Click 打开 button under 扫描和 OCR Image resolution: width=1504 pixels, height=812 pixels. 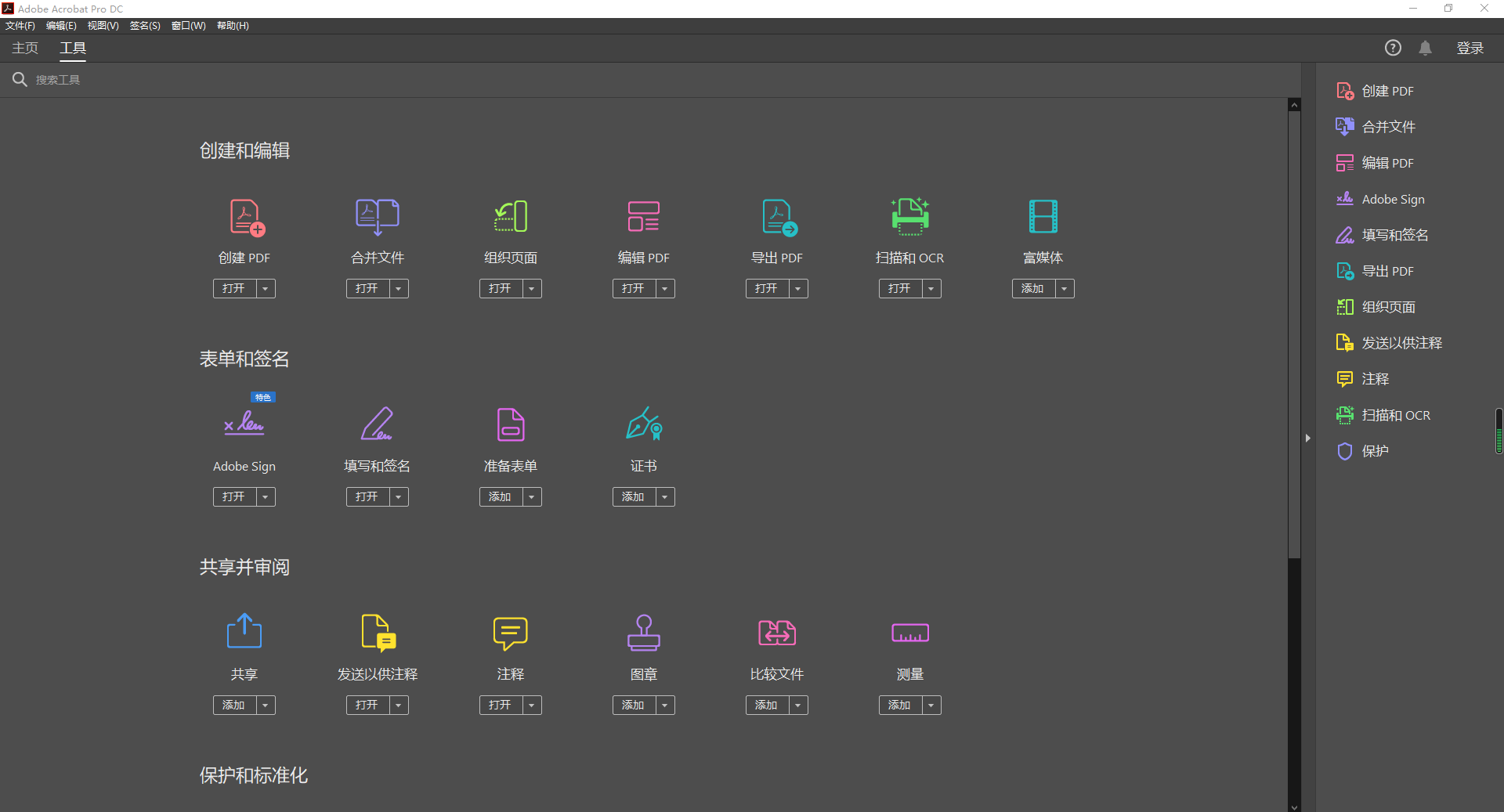point(900,289)
